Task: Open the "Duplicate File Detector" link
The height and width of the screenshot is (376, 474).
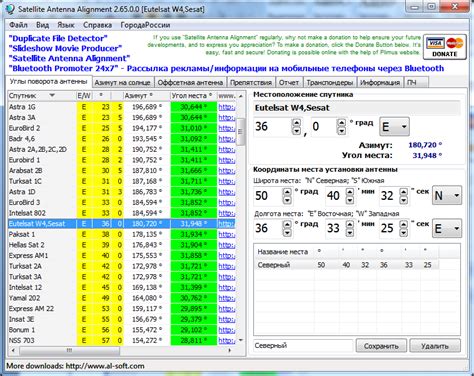Action: coord(58,38)
